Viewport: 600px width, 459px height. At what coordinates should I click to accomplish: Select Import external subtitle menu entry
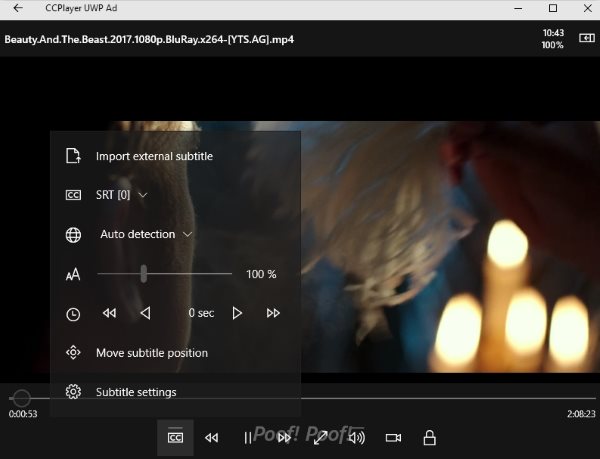tap(154, 156)
